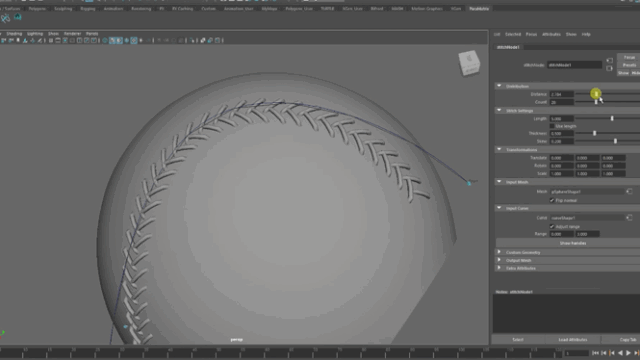
Task: Collapse the Transformations section
Action: pos(499,150)
